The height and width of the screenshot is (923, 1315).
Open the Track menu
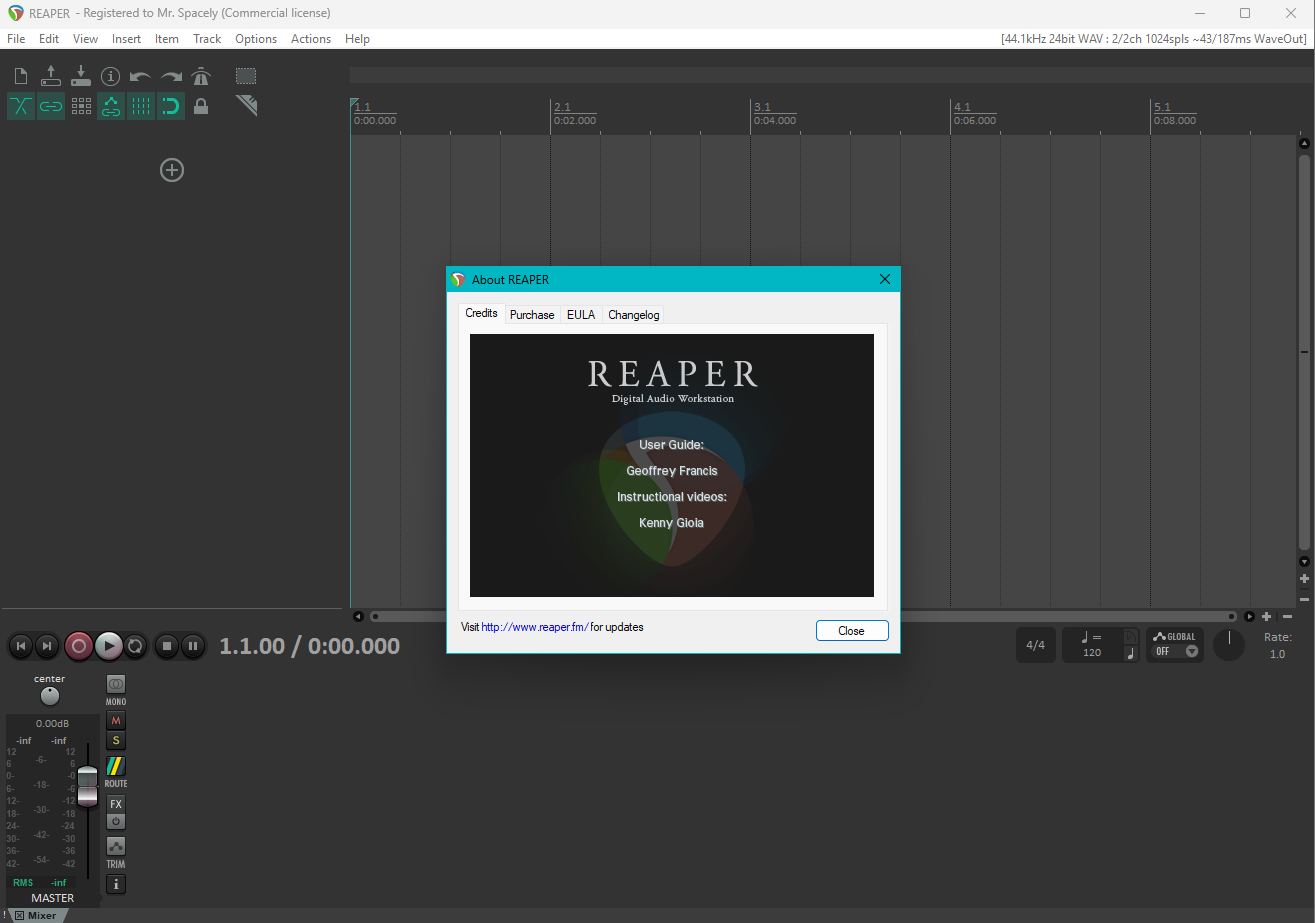(x=207, y=39)
